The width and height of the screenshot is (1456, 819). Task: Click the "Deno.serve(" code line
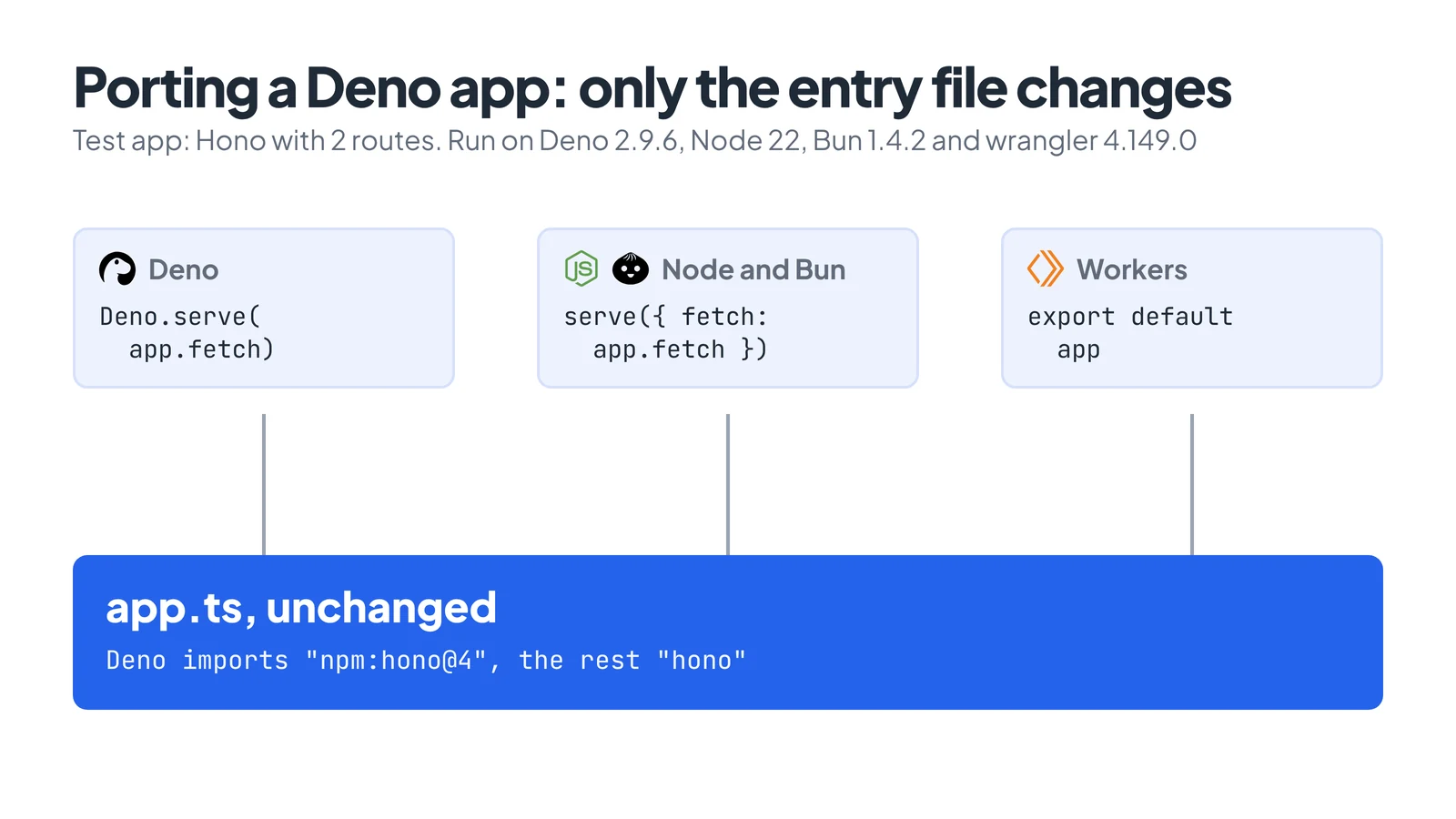(180, 317)
